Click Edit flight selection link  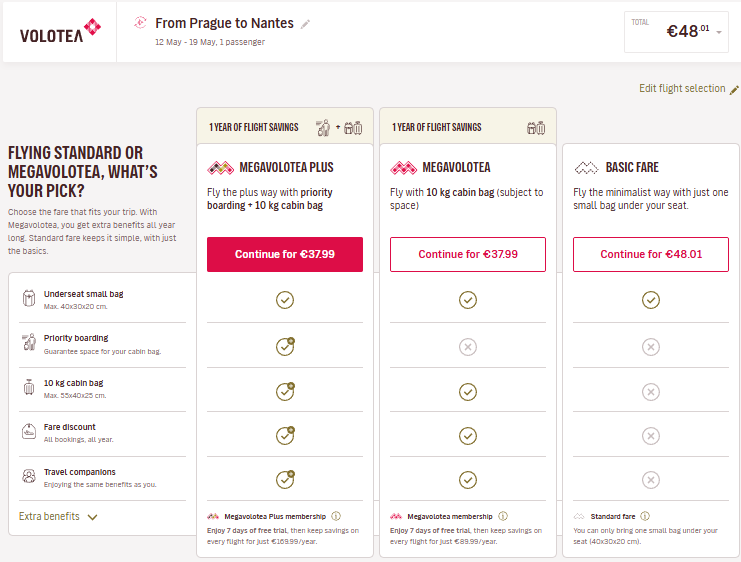(x=682, y=88)
